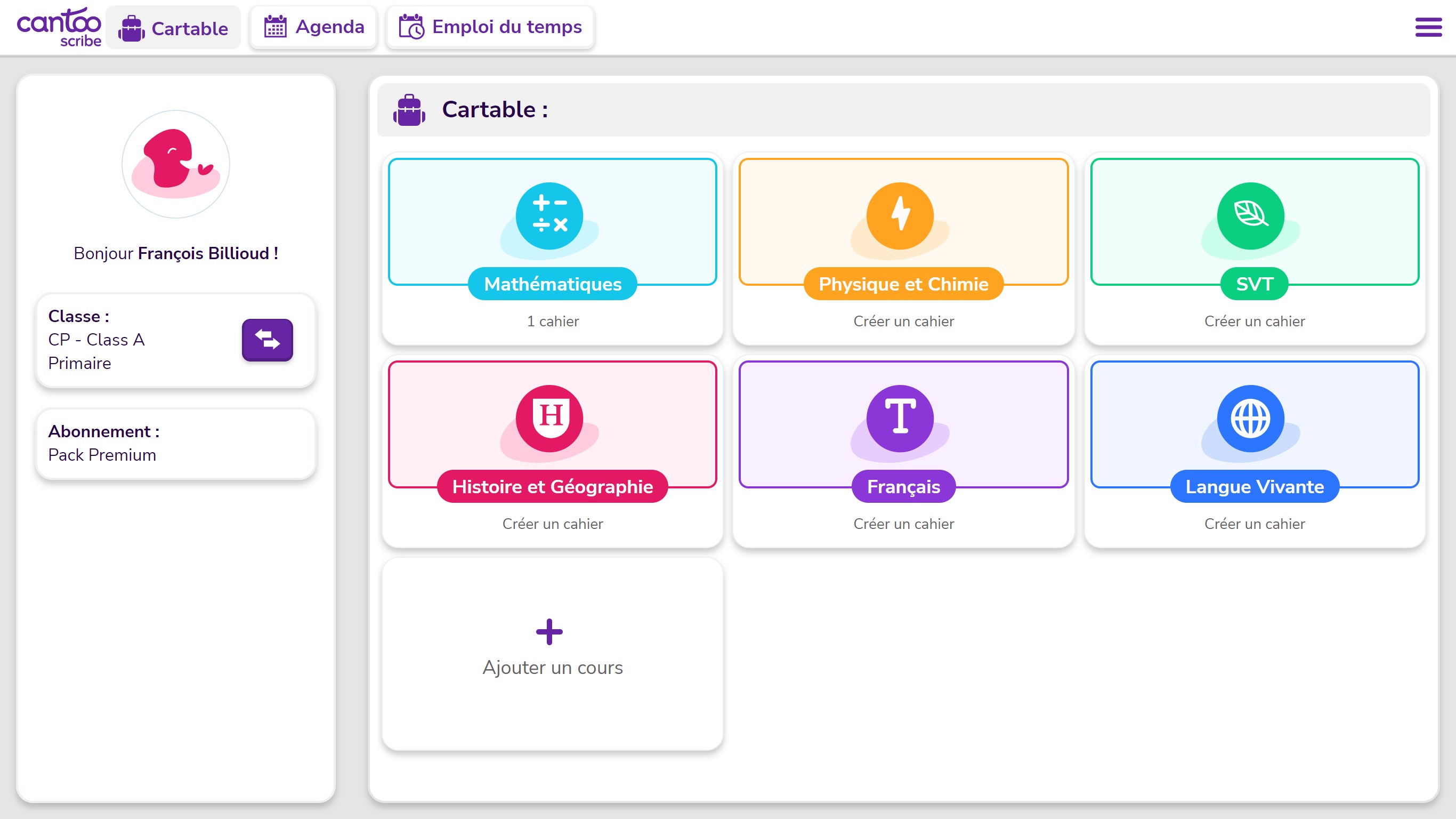Click the pink user avatar picture
Image resolution: width=1456 pixels, height=819 pixels.
(176, 164)
